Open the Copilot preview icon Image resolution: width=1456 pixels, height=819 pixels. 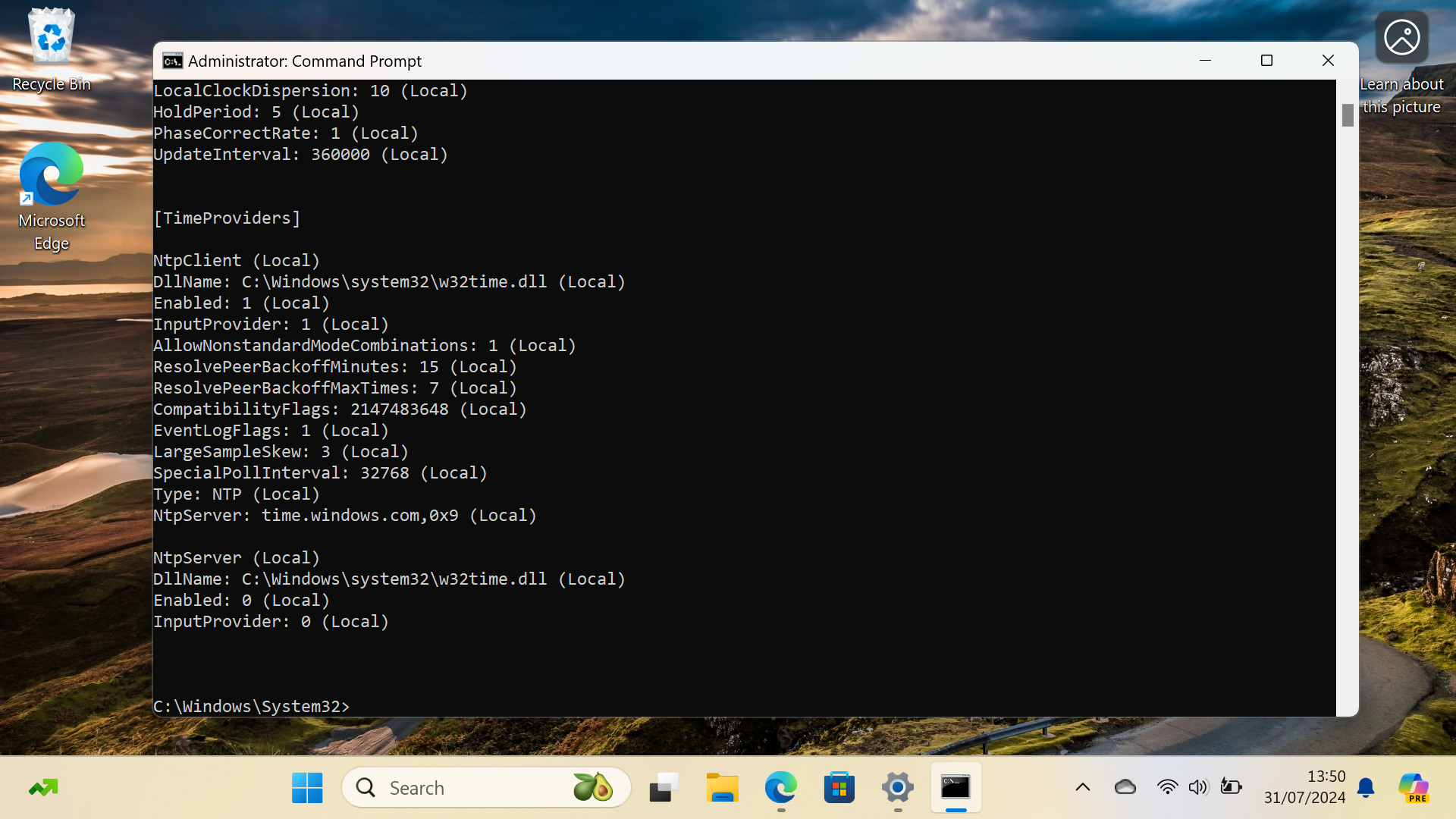click(1414, 787)
